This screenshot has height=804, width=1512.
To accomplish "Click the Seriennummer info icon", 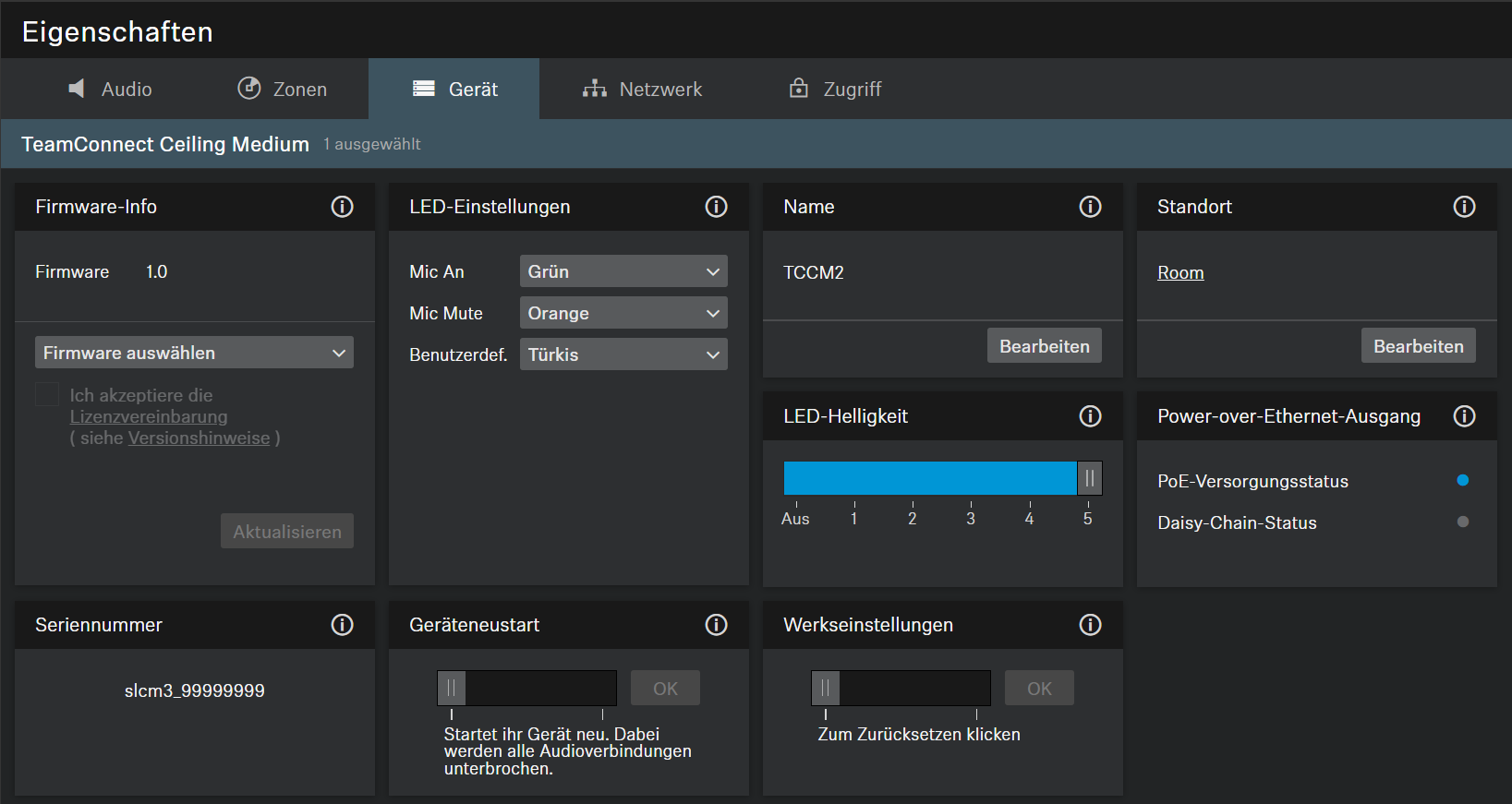I will (x=342, y=625).
